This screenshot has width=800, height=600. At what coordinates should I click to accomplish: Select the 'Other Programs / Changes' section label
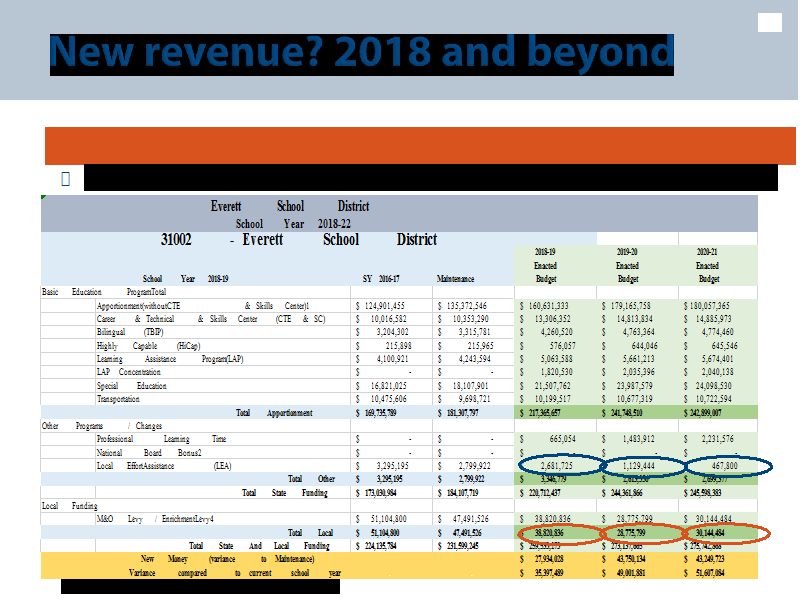click(x=102, y=426)
